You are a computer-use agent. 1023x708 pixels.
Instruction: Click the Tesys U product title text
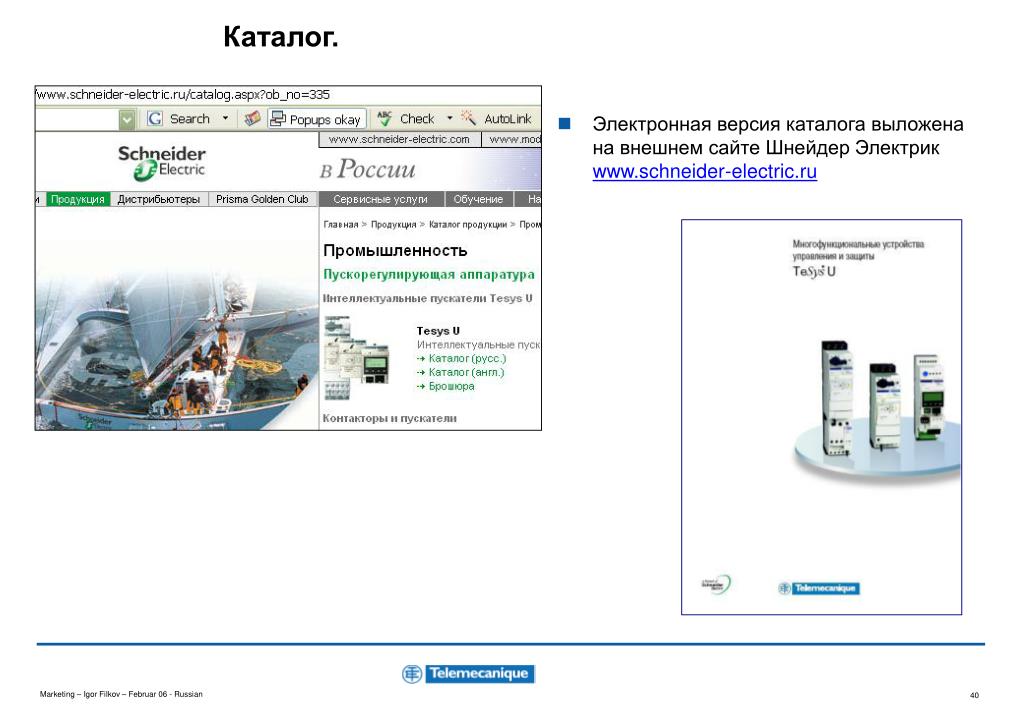pyautogui.click(x=438, y=331)
